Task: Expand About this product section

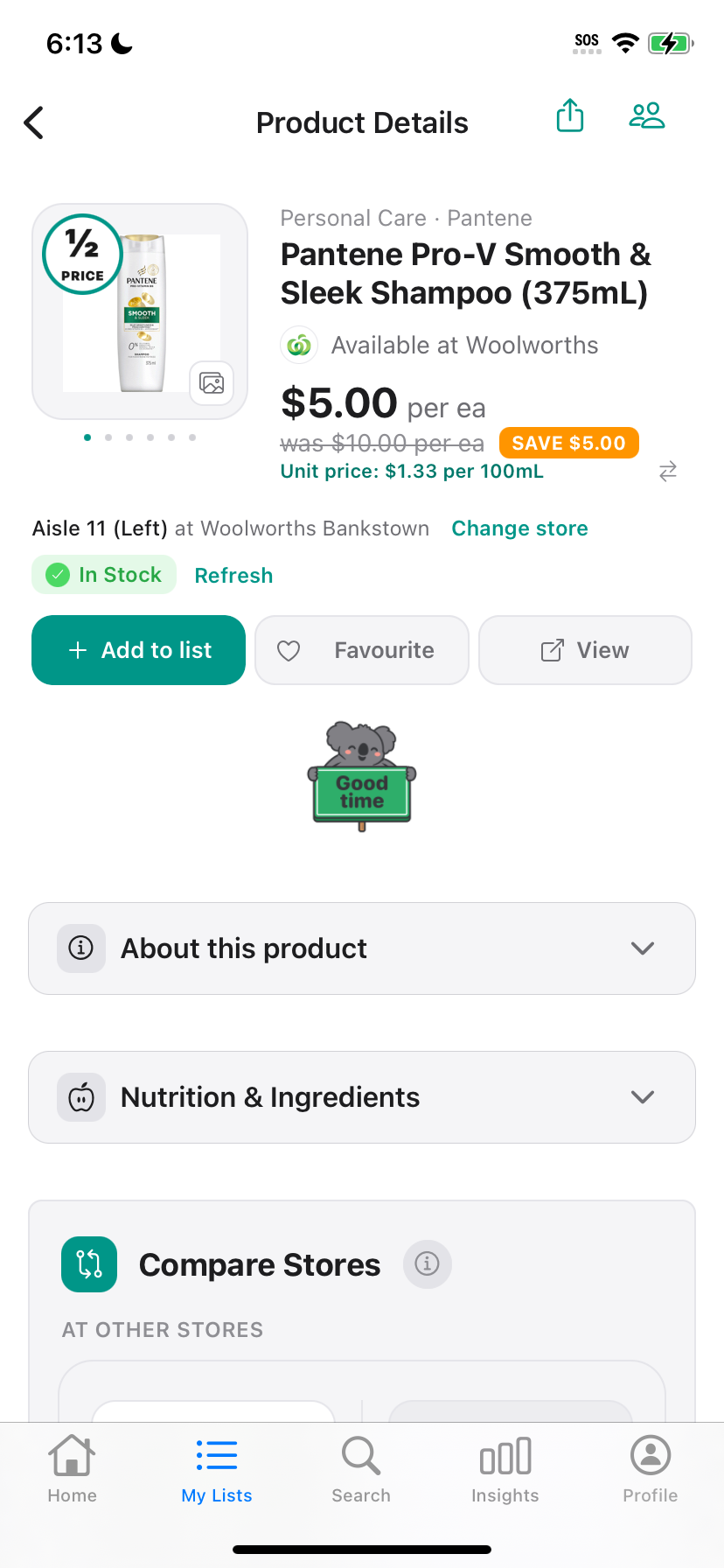Action: pyautogui.click(x=362, y=948)
